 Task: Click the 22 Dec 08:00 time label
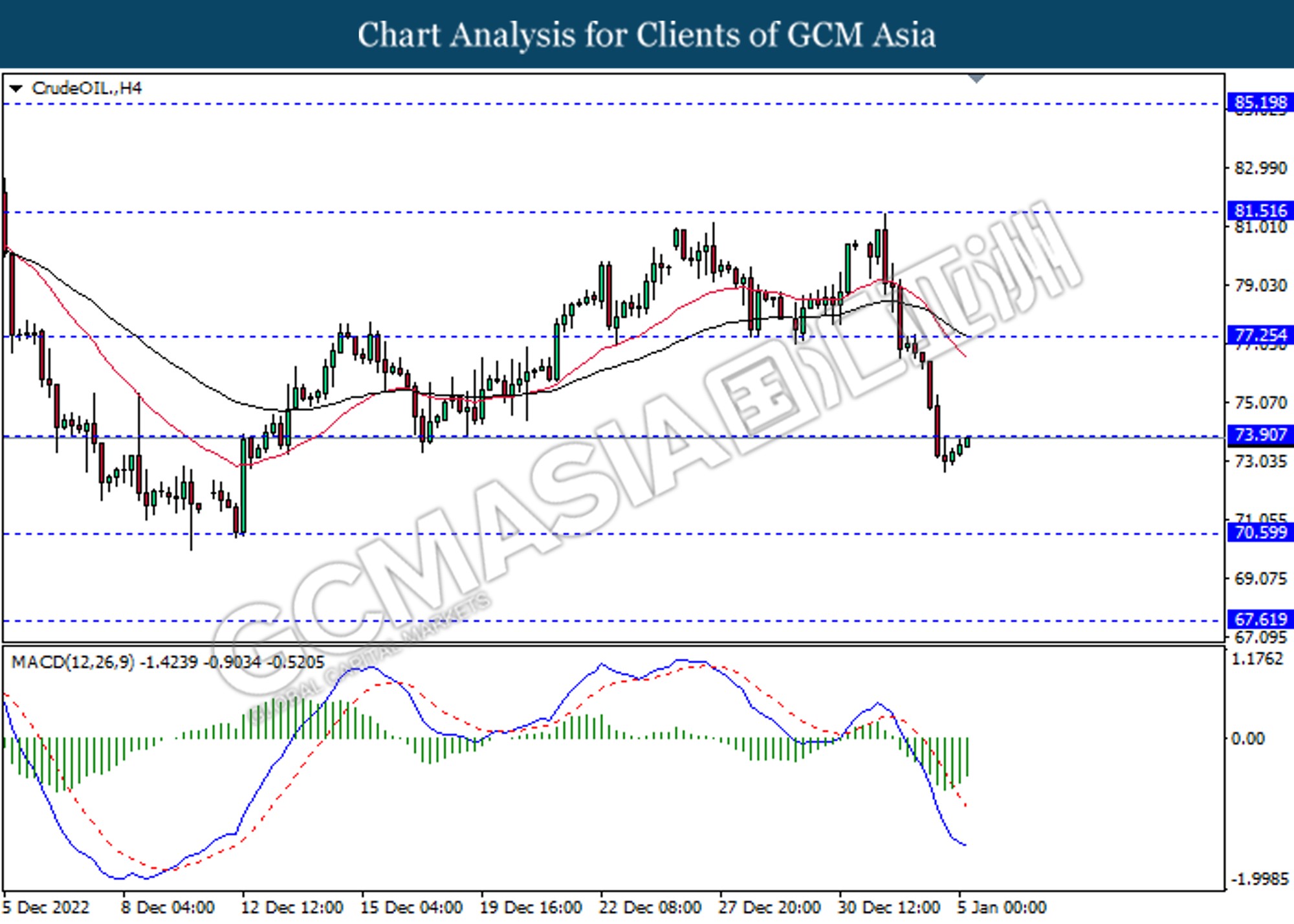pos(650,907)
